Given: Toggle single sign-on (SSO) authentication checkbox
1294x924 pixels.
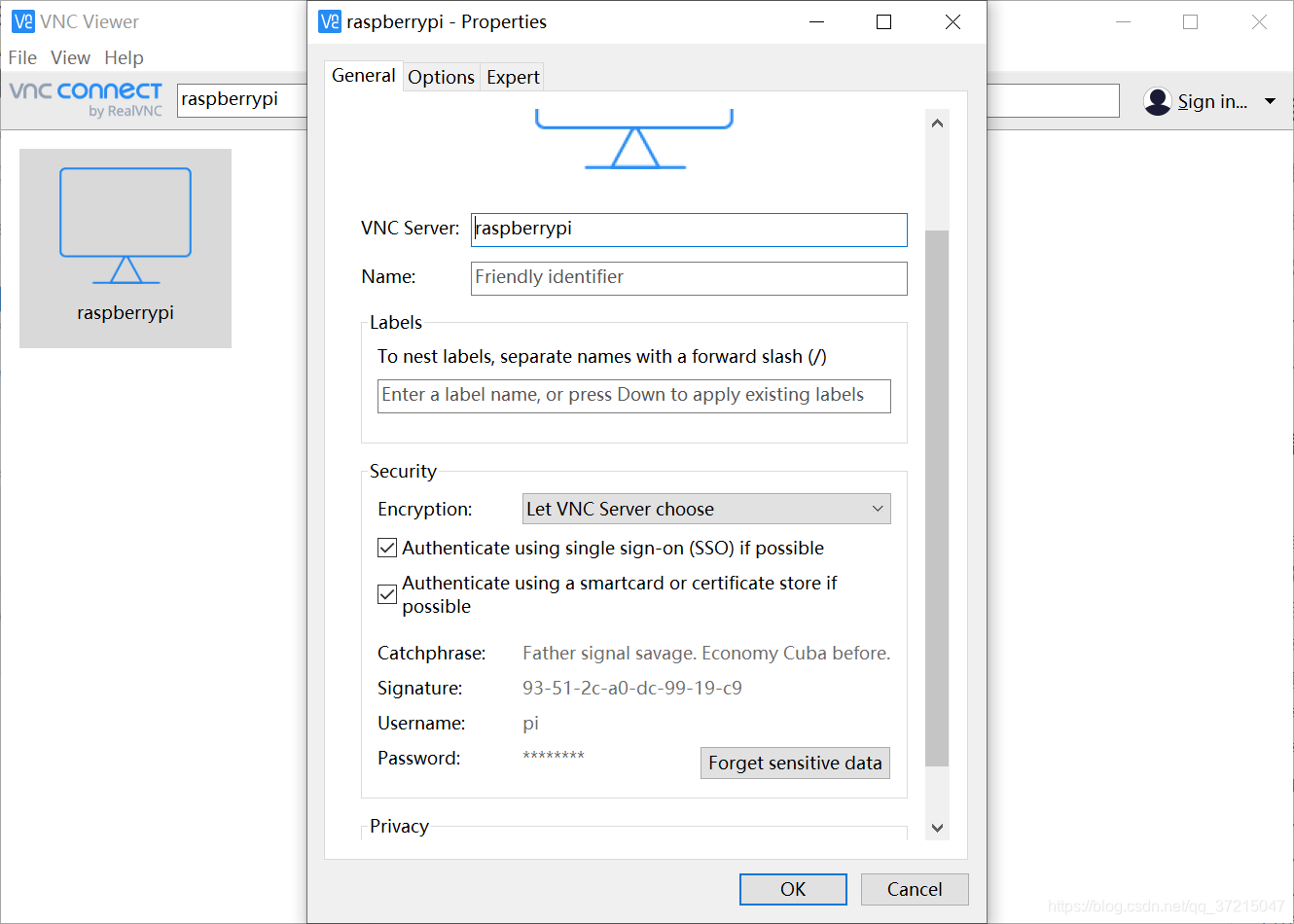Looking at the screenshot, I should pos(387,548).
